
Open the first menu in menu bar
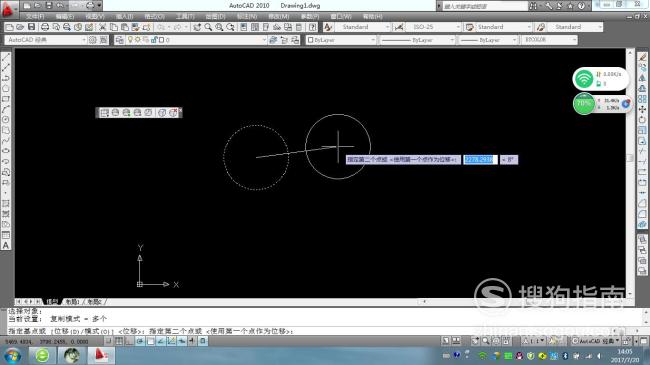tap(35, 16)
